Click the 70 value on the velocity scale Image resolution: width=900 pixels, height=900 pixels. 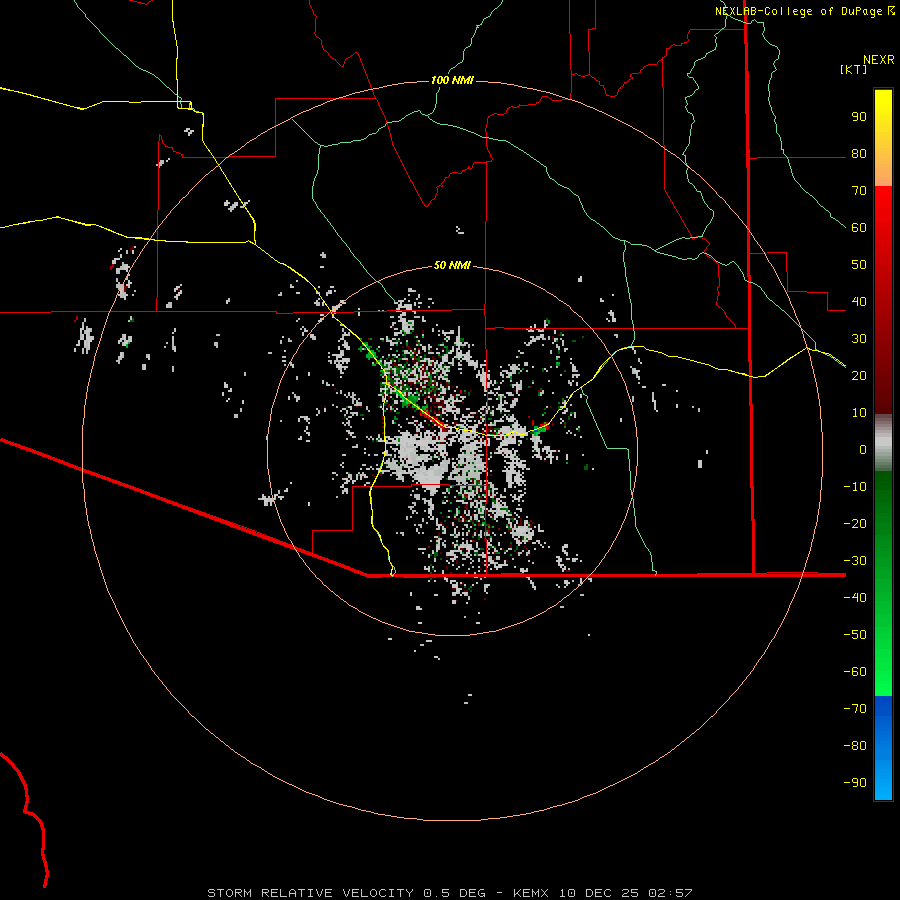pyautogui.click(x=859, y=191)
